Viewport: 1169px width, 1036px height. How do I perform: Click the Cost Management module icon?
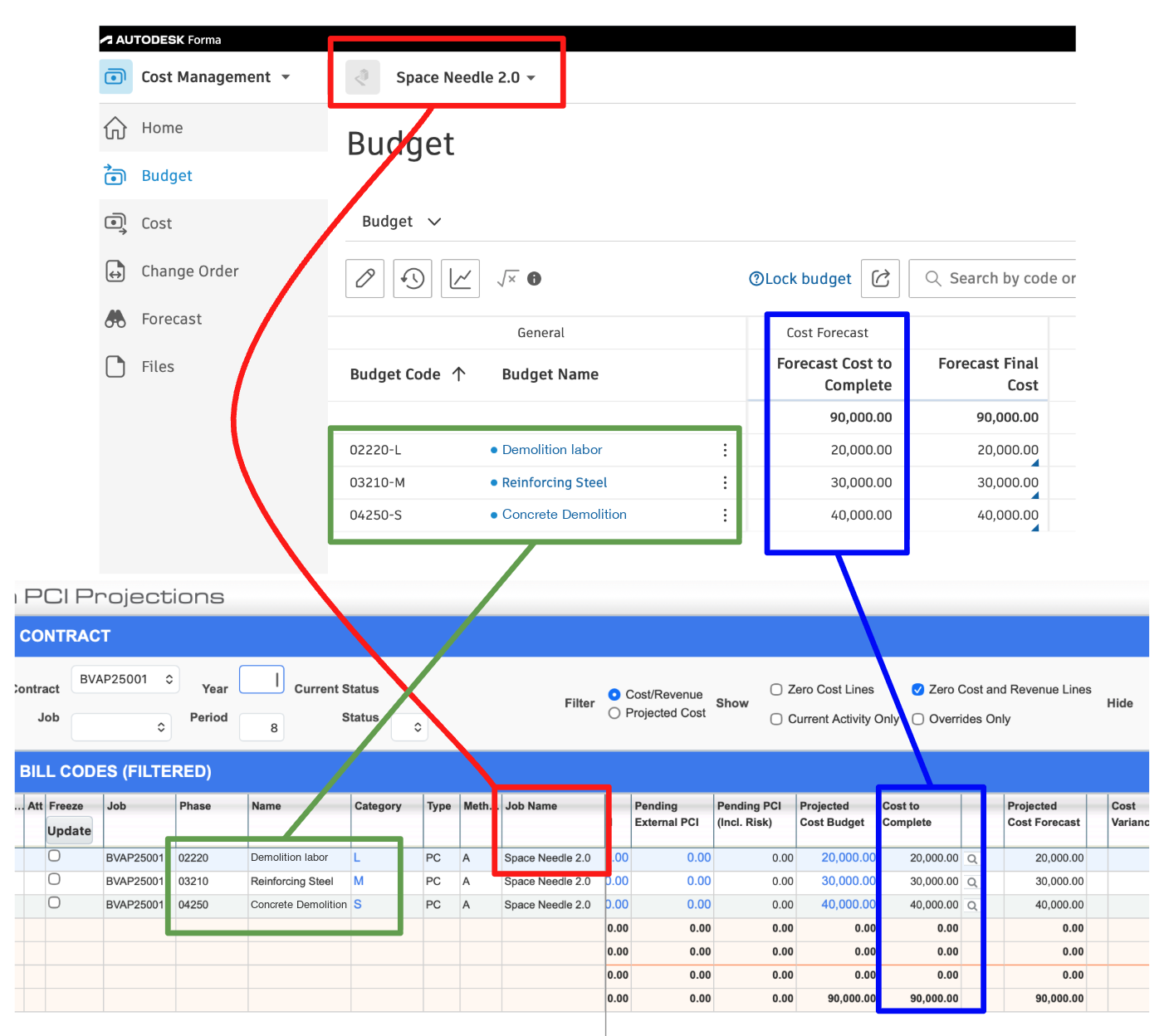click(x=115, y=76)
